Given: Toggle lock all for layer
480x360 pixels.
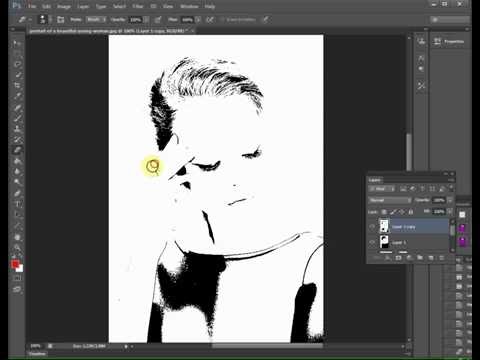Looking at the screenshot, I should [411, 212].
